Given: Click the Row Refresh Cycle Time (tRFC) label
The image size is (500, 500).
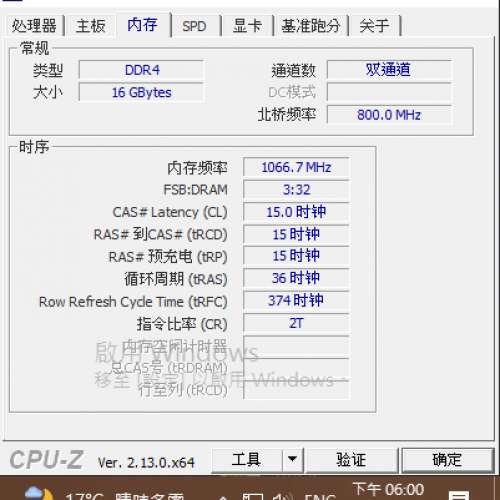Looking at the screenshot, I should [133, 302].
